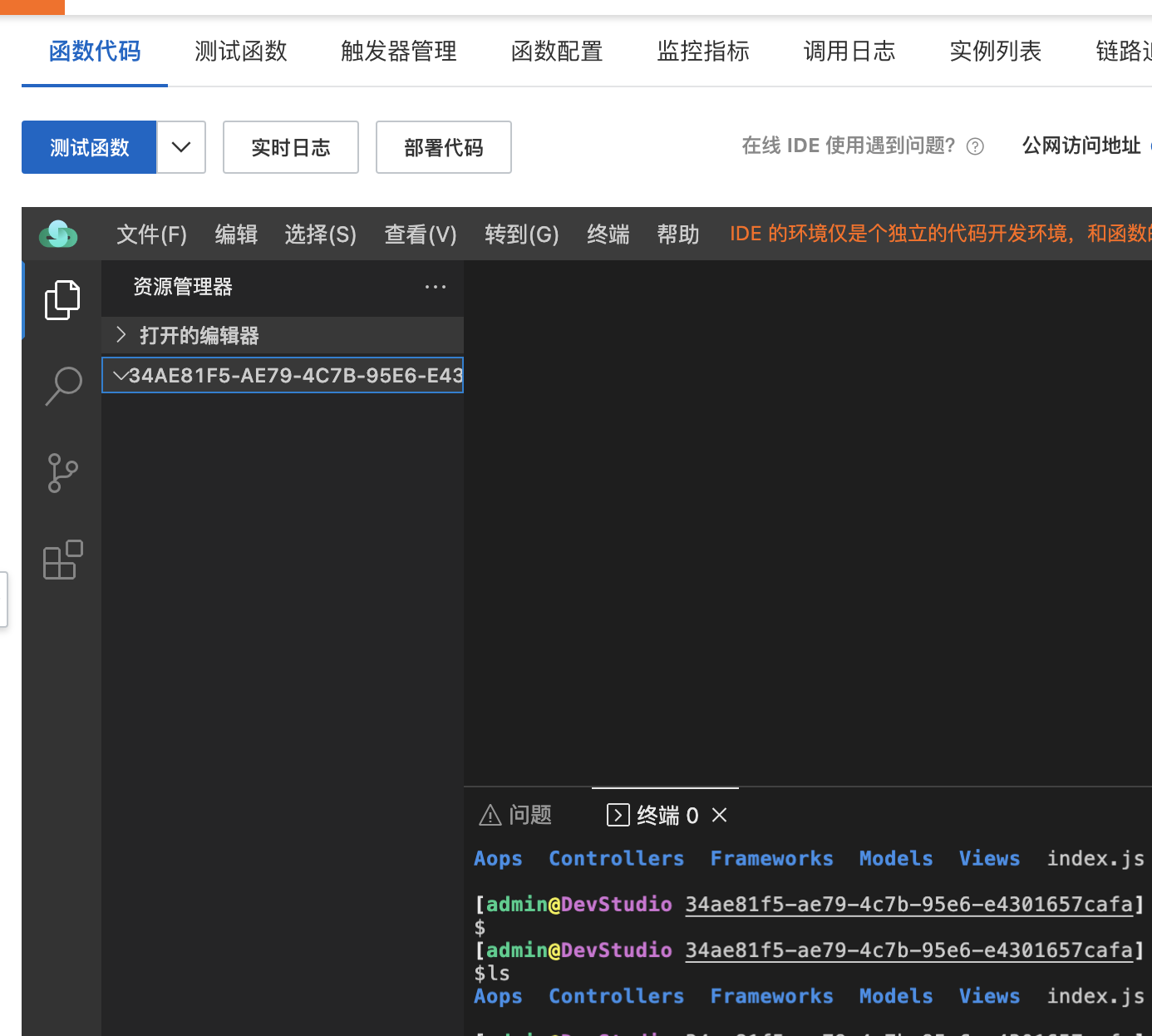Viewport: 1152px width, 1036px height.
Task: Open the 转到(G) menu
Action: click(522, 234)
